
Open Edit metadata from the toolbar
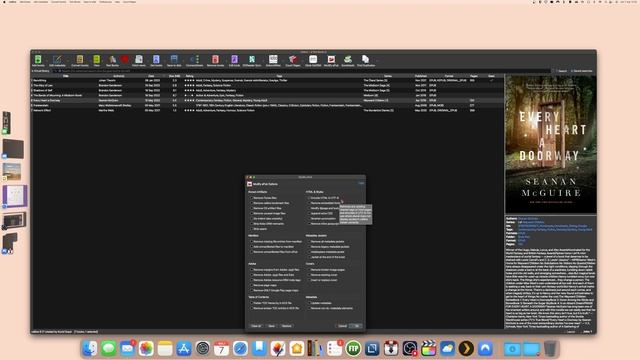point(57,61)
